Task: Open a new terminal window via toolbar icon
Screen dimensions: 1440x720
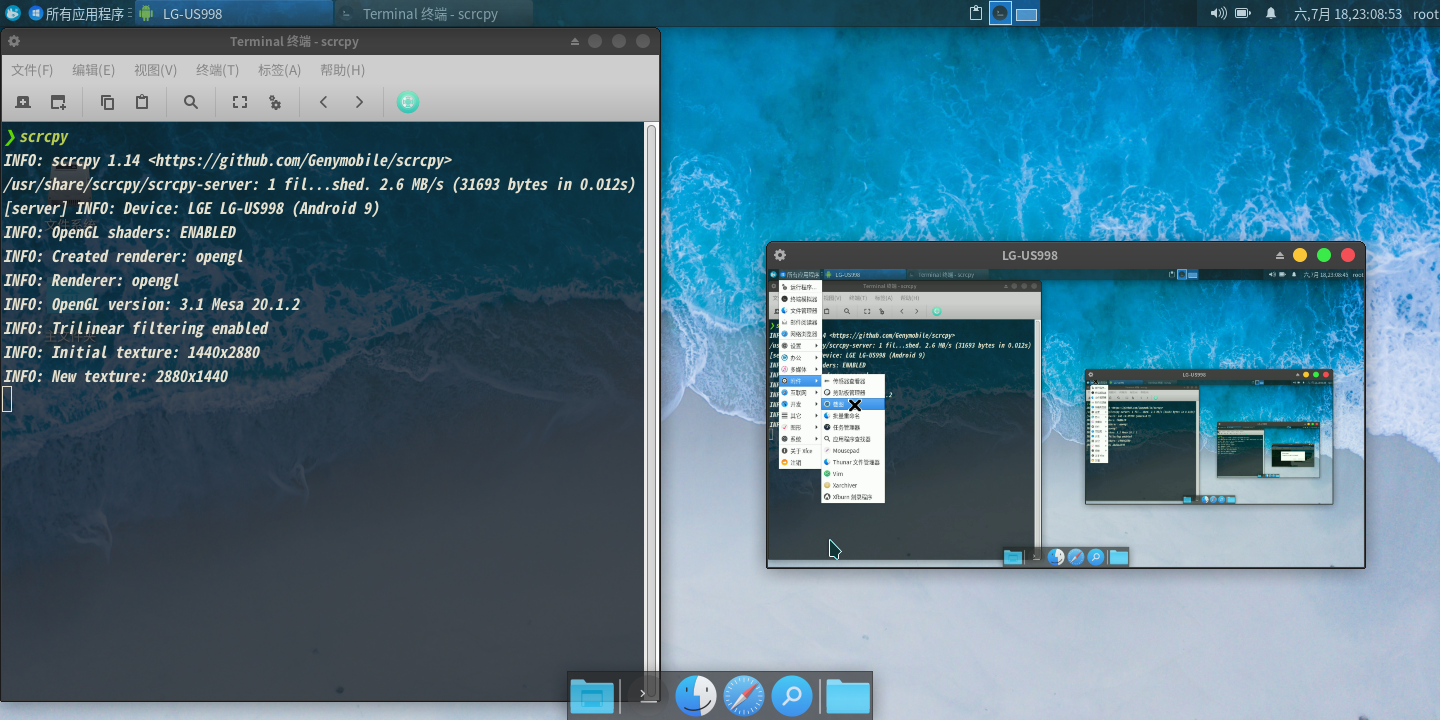Action: pyautogui.click(x=59, y=102)
